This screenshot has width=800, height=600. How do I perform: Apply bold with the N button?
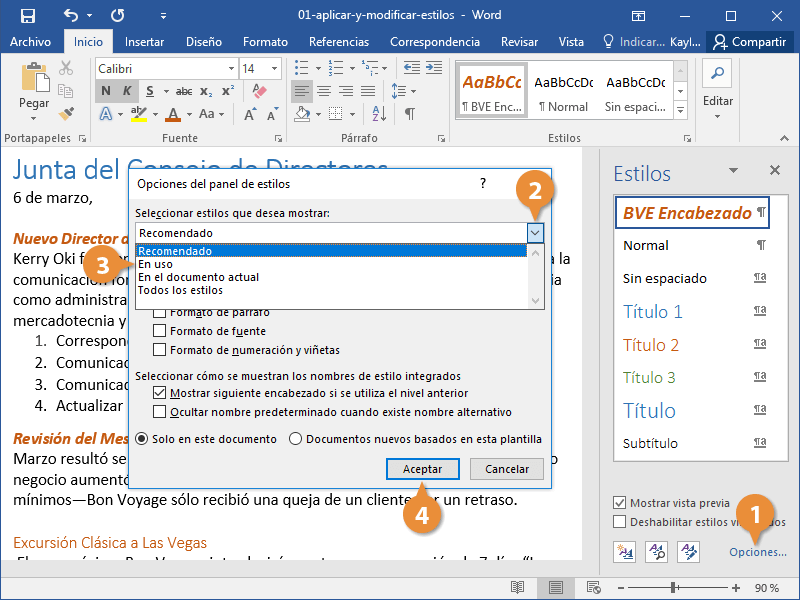click(106, 91)
